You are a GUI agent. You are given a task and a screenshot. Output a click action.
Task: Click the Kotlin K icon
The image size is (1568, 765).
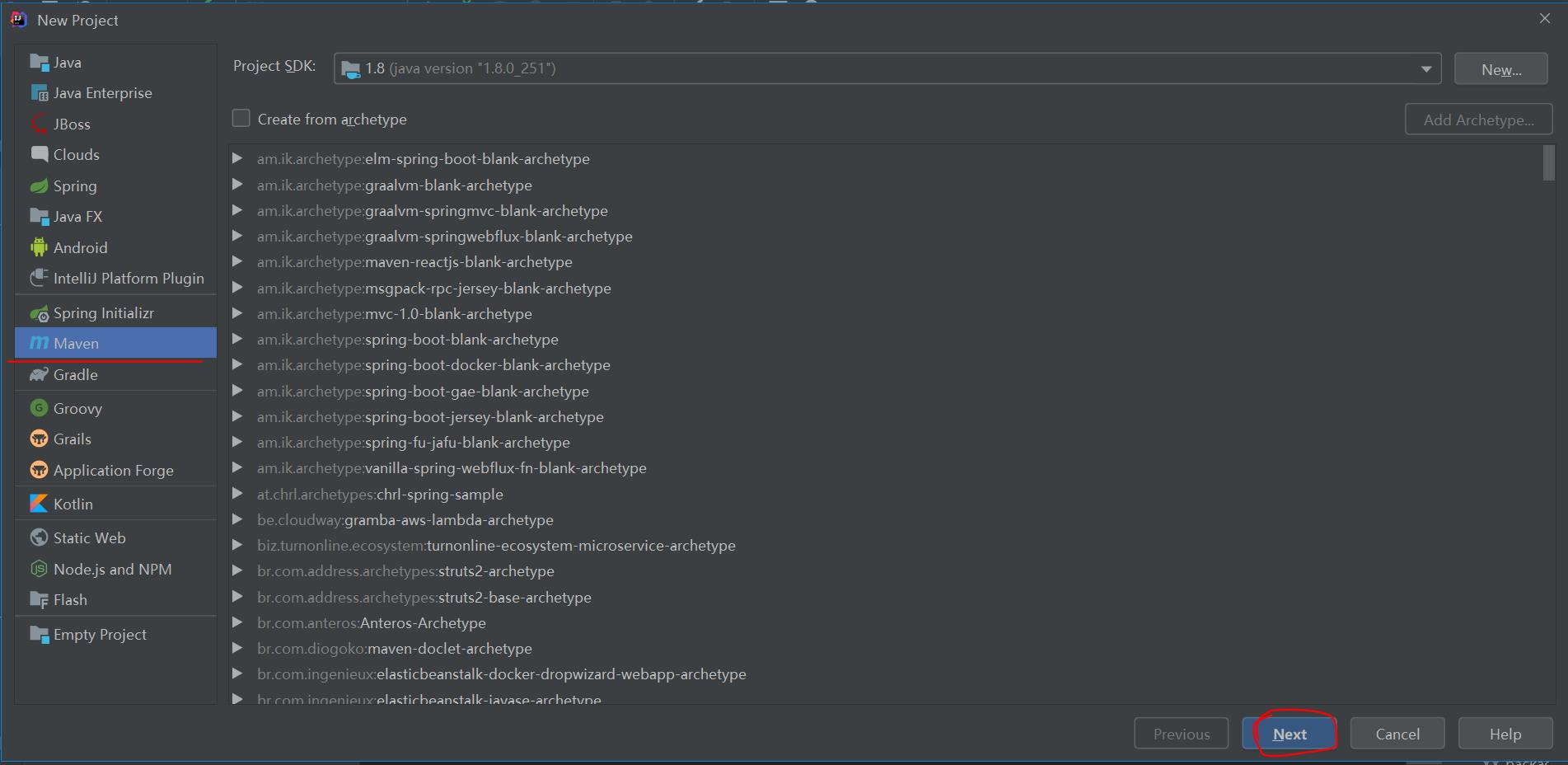click(x=39, y=505)
